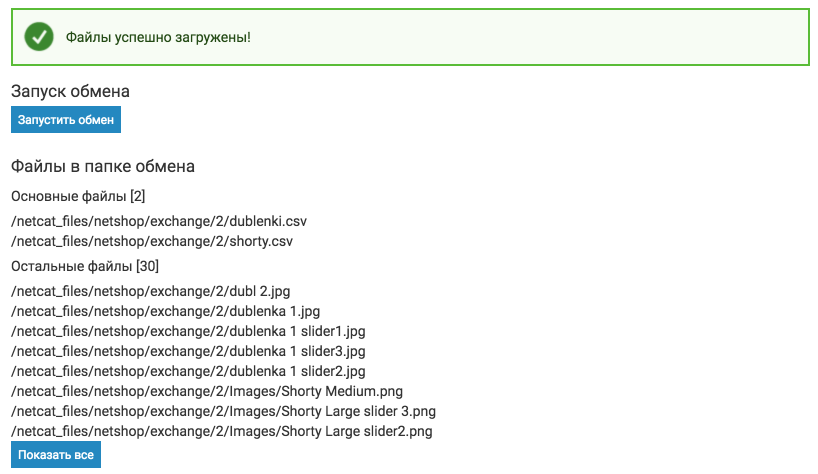The height and width of the screenshot is (474, 818).
Task: Click the [30] other files count
Action: (147, 266)
